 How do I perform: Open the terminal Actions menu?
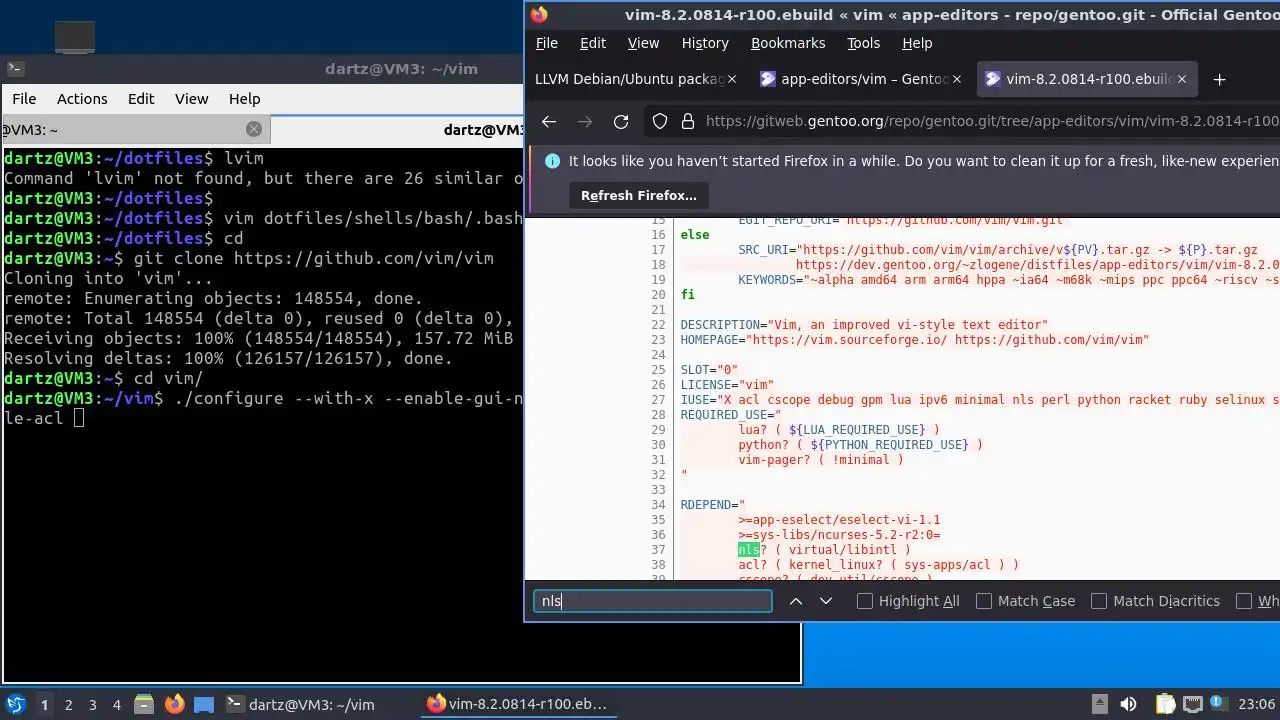point(82,99)
